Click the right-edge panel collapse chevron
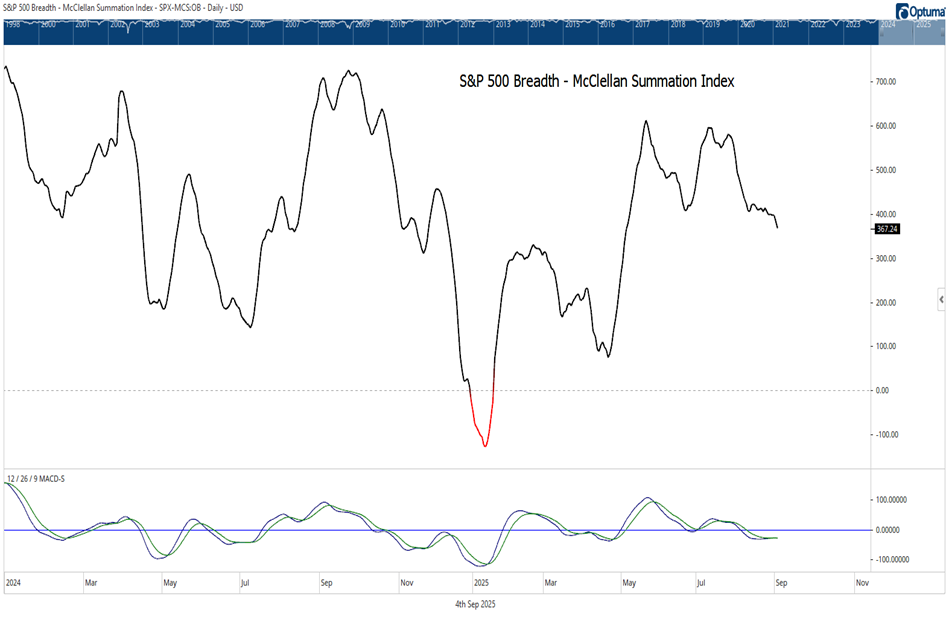Image resolution: width=949 pixels, height=619 pixels. (941, 299)
